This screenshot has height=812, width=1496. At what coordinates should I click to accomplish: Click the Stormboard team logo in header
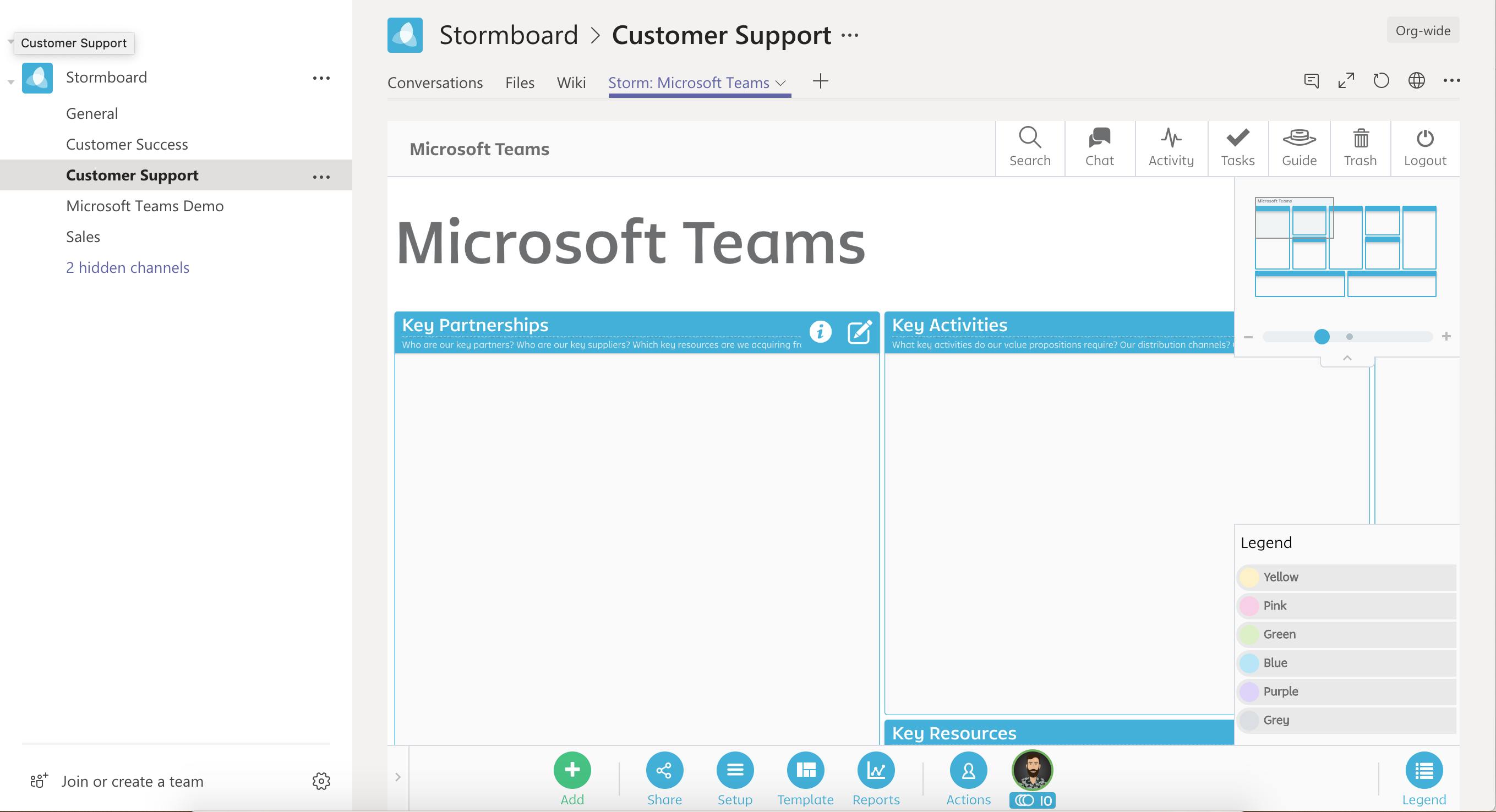tap(405, 35)
